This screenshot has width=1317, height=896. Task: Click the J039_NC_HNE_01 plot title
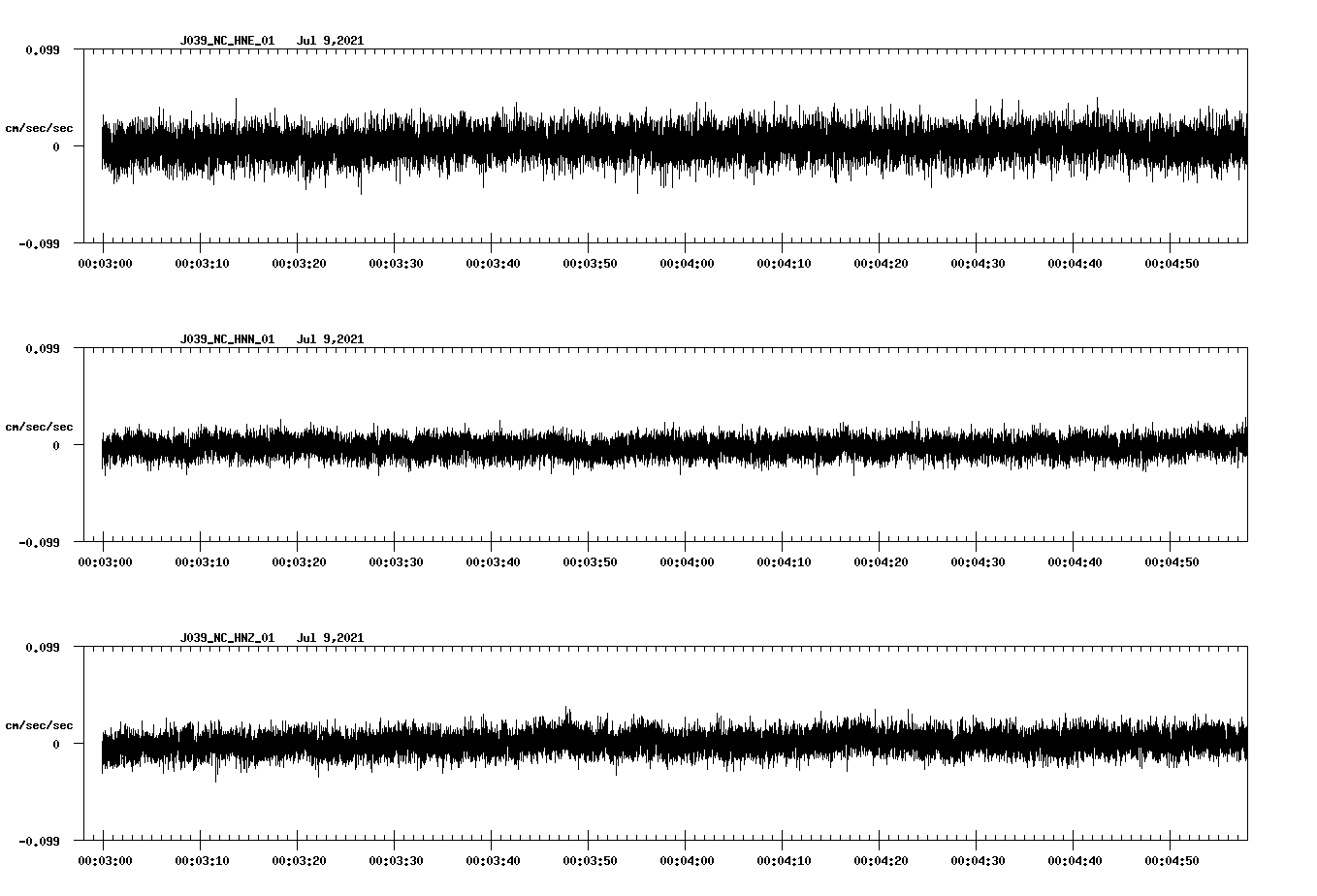tap(227, 41)
